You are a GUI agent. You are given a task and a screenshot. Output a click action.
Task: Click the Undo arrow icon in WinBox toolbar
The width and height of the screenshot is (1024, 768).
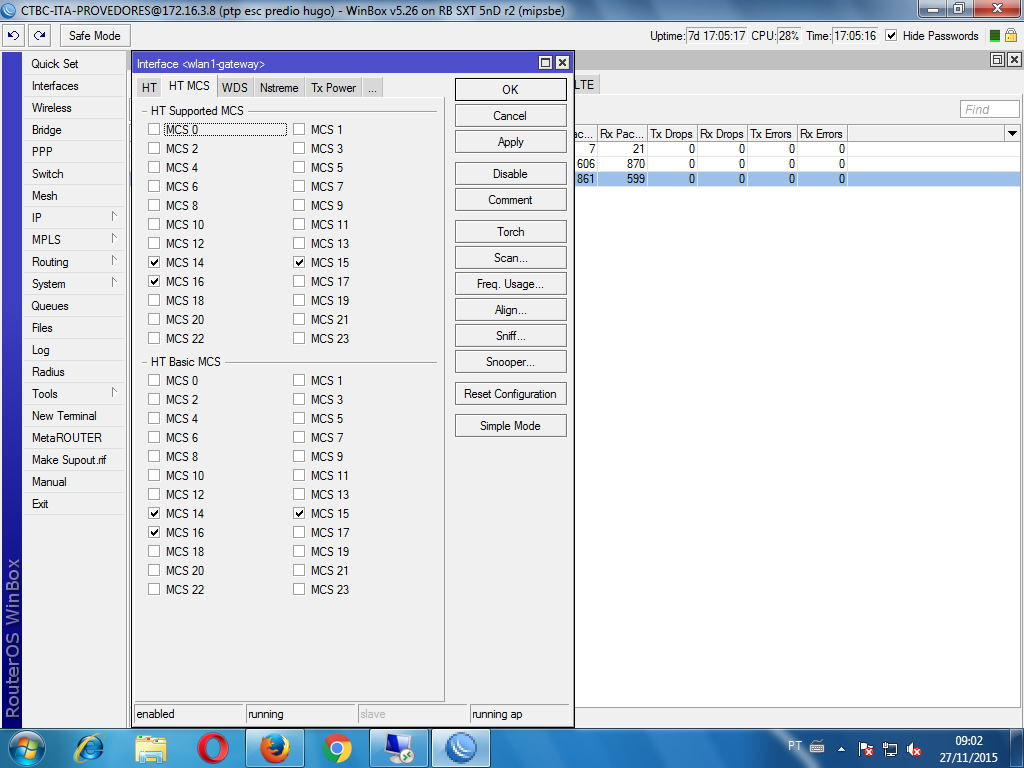tap(14, 35)
